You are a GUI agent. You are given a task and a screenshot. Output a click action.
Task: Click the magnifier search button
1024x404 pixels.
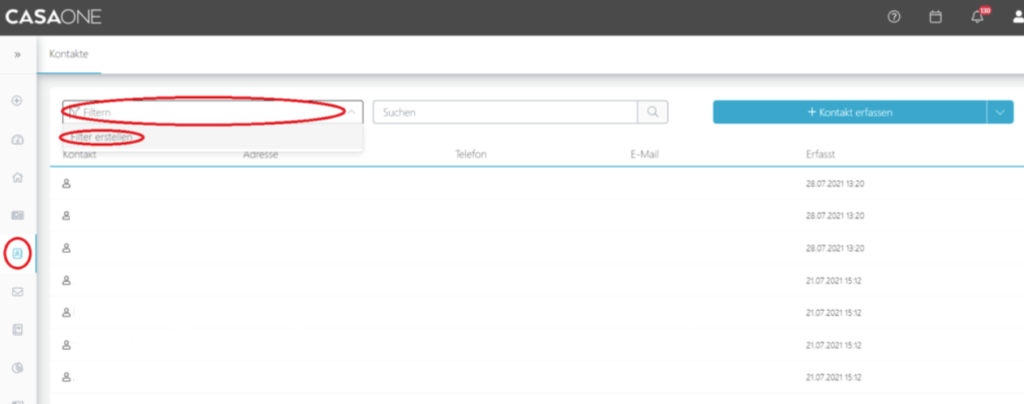653,112
